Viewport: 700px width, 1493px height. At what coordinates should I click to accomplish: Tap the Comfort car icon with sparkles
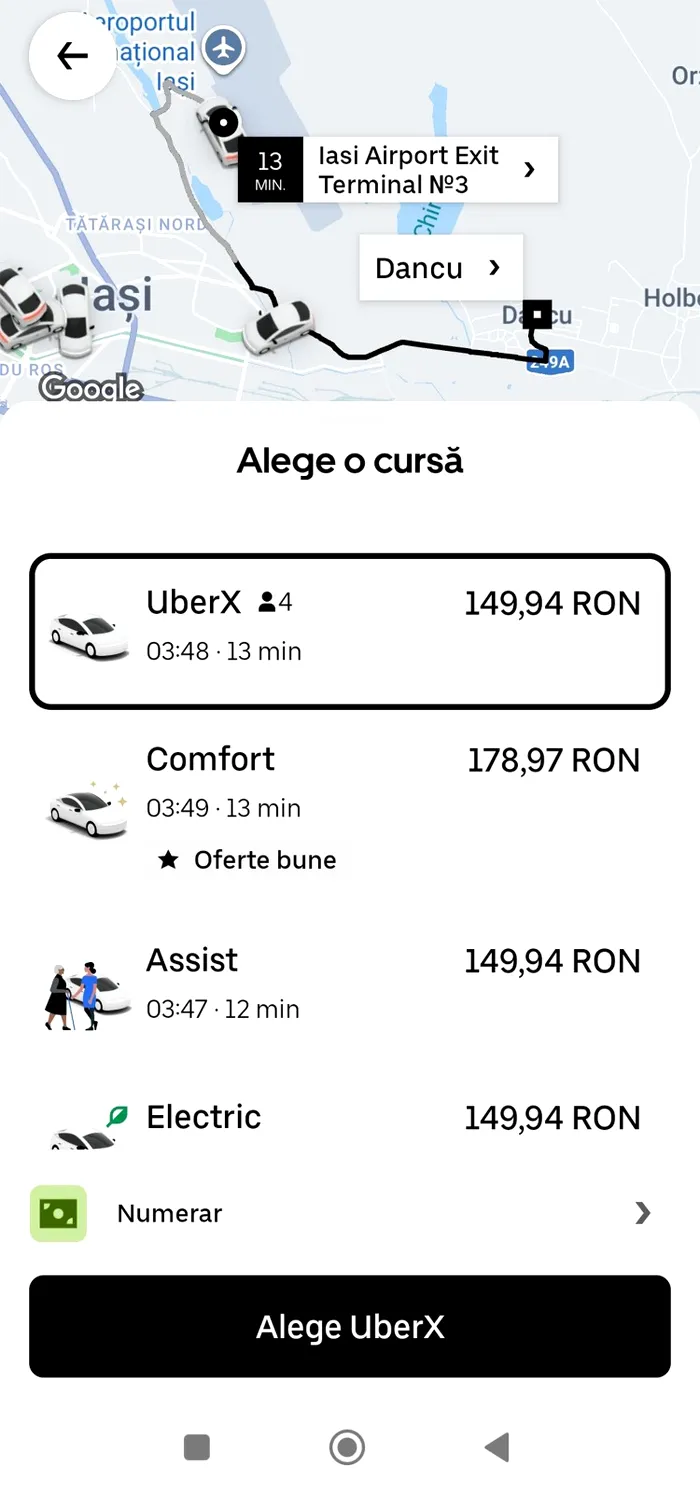point(87,805)
